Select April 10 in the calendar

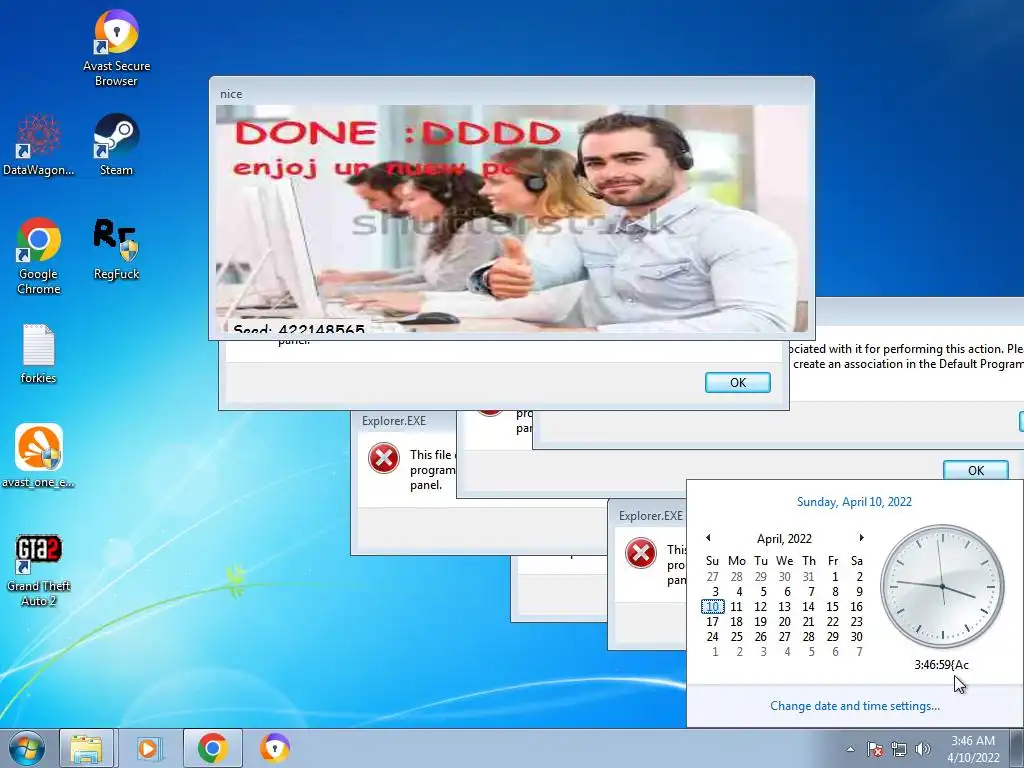tap(712, 607)
